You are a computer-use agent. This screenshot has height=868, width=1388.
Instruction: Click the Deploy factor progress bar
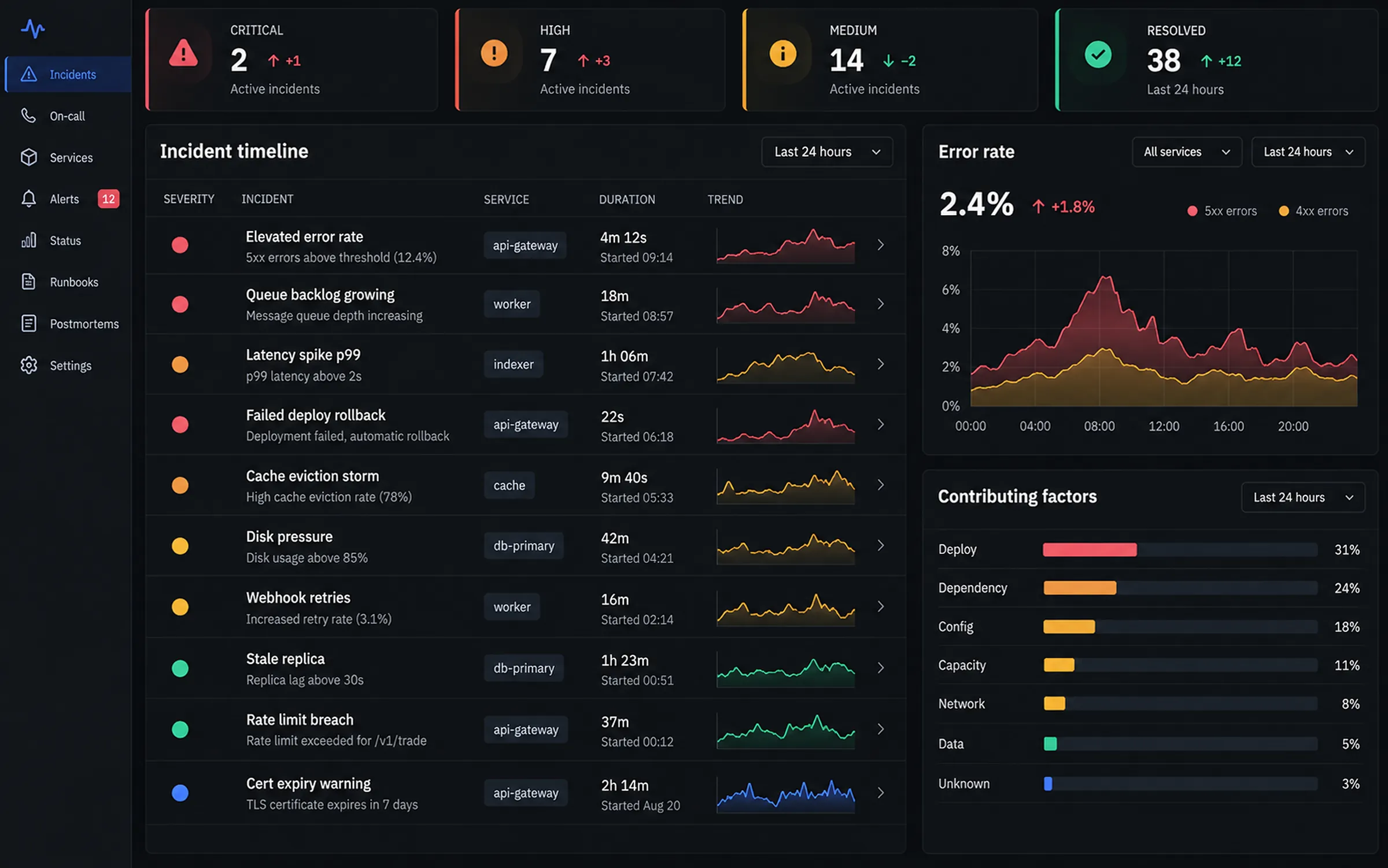click(x=1180, y=549)
